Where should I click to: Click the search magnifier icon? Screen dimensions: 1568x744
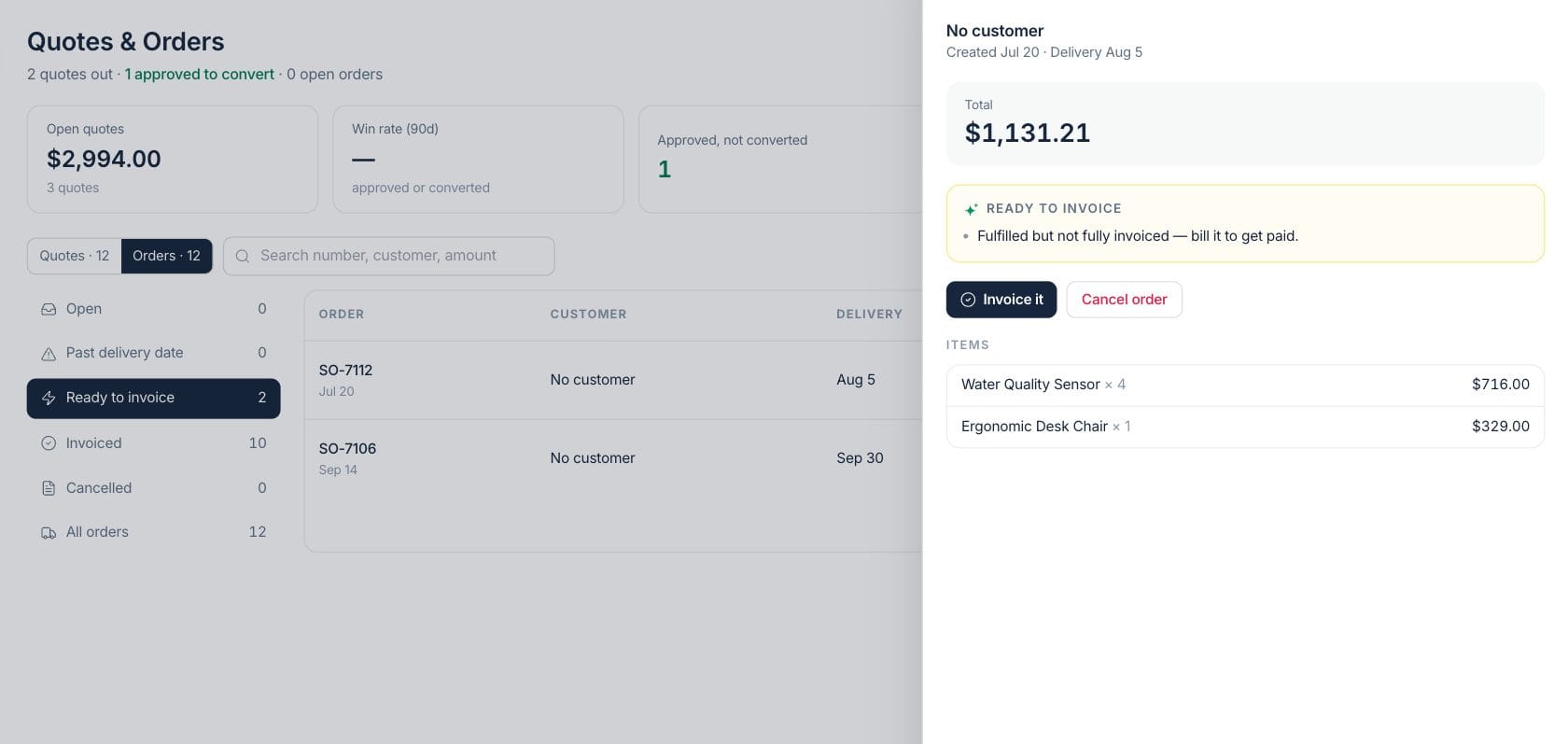click(x=243, y=256)
